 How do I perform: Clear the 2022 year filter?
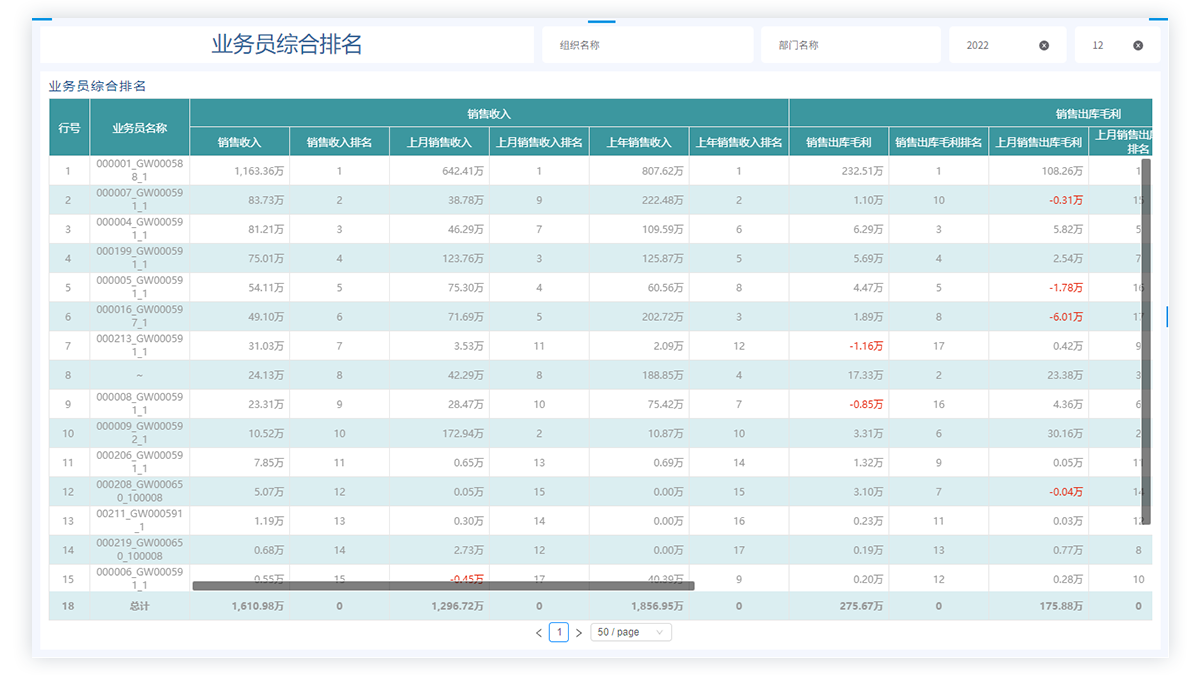click(x=1044, y=45)
